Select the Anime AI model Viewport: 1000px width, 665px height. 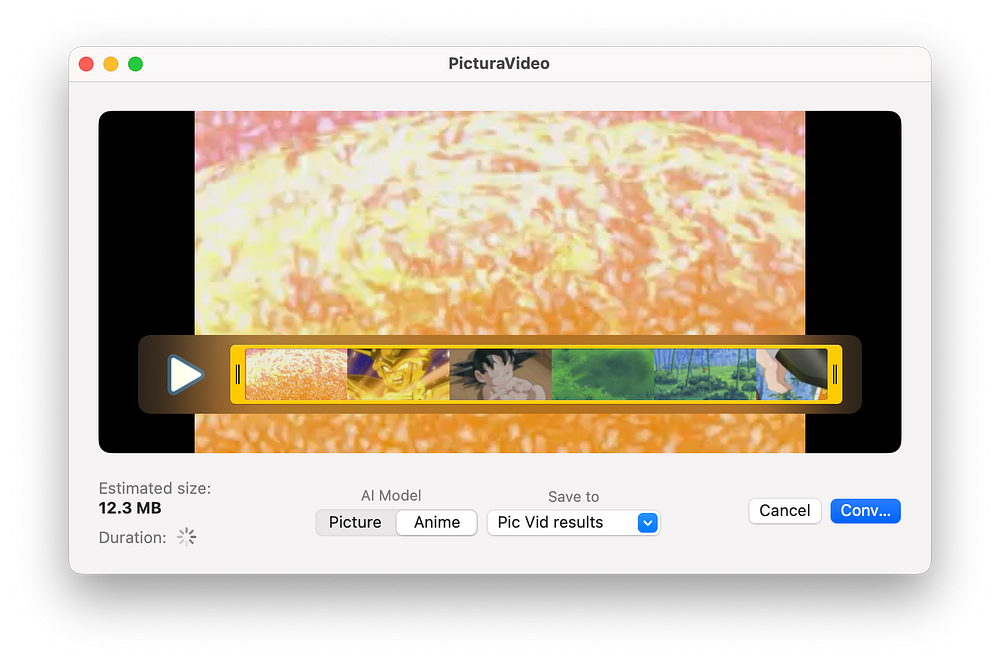point(437,522)
